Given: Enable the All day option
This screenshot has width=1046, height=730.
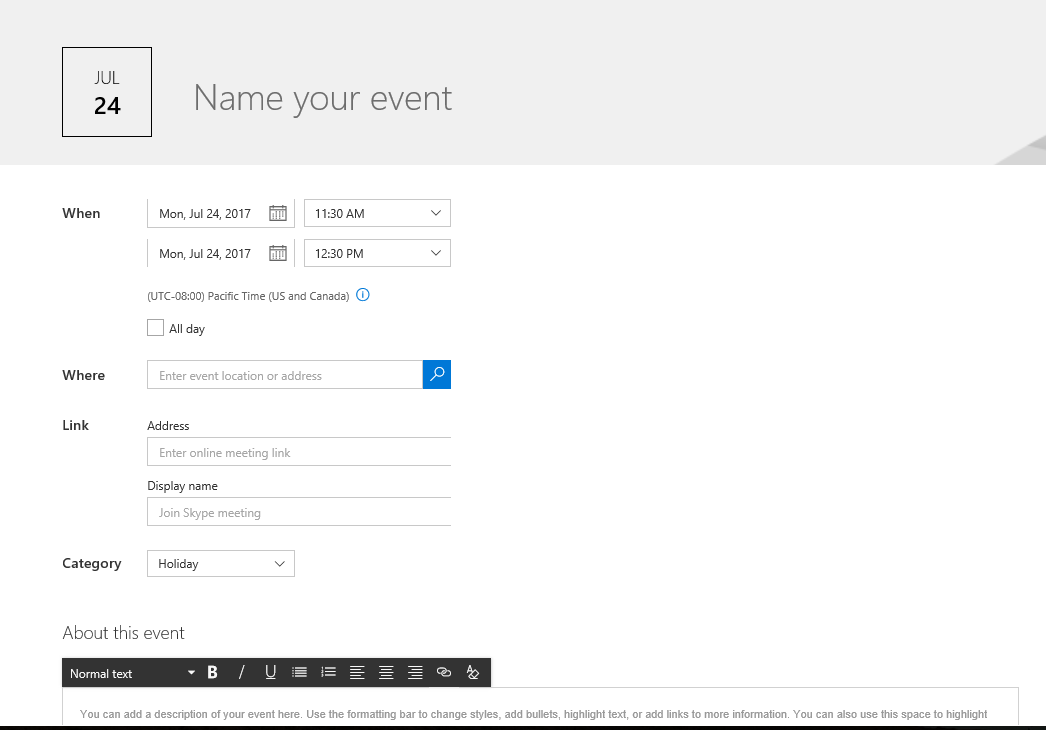Looking at the screenshot, I should [x=155, y=327].
